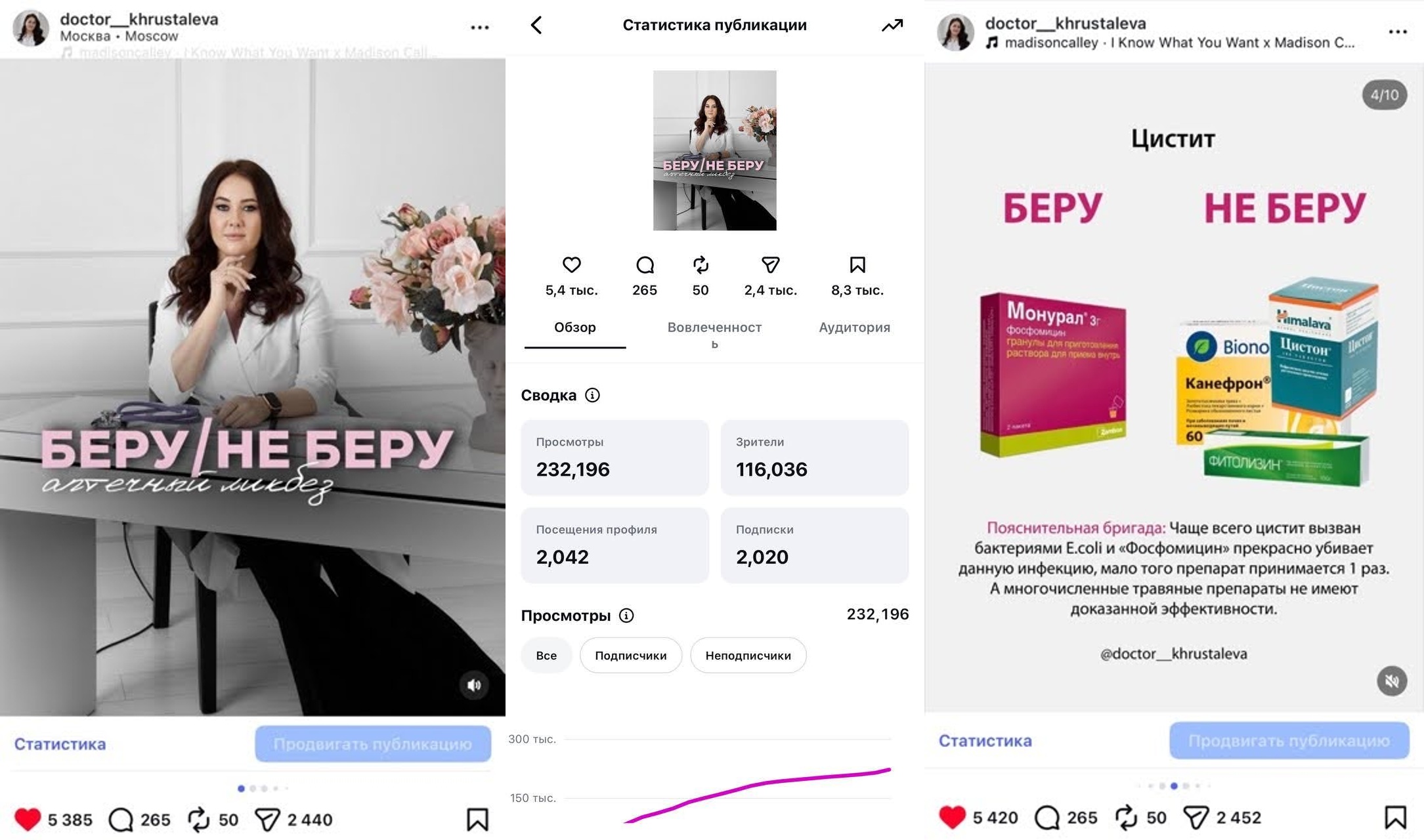Share the first post with 2 440 sends
Screen dimensions: 1424x840
coord(267,820)
